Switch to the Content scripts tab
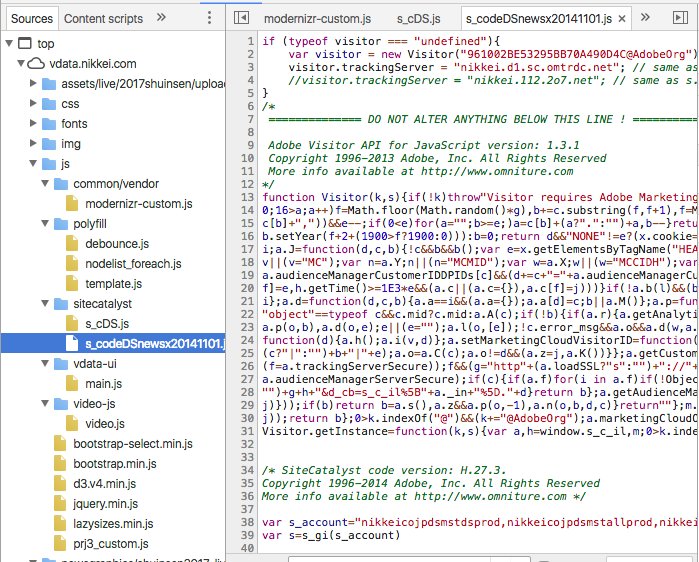 click(103, 19)
